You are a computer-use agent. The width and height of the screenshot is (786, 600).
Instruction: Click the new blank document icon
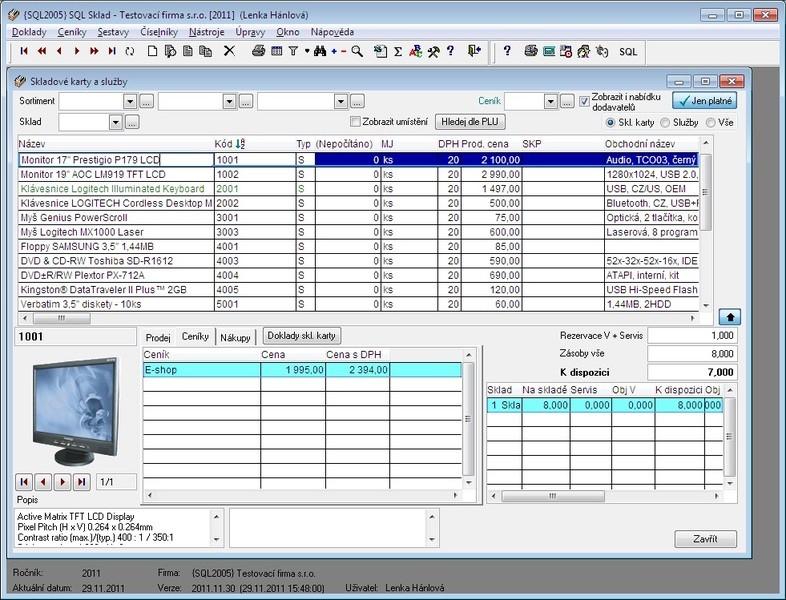[151, 50]
